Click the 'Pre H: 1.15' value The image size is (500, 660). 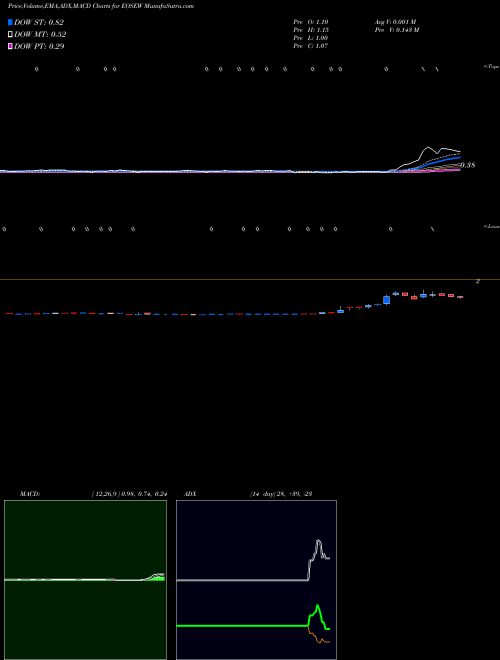311,30
